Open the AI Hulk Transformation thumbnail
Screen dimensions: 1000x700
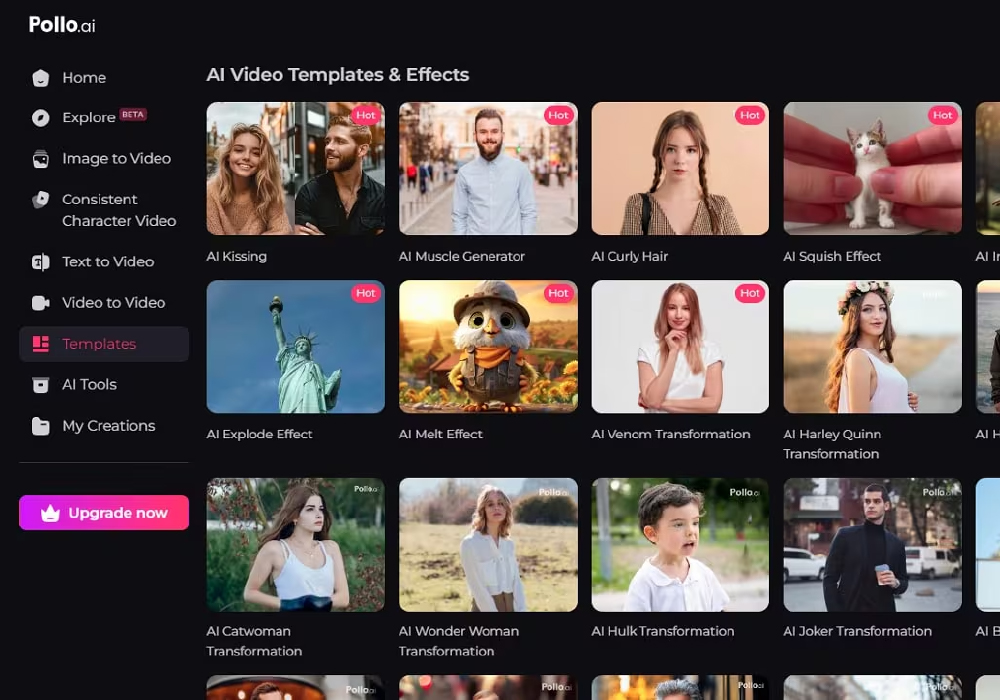[x=680, y=544]
